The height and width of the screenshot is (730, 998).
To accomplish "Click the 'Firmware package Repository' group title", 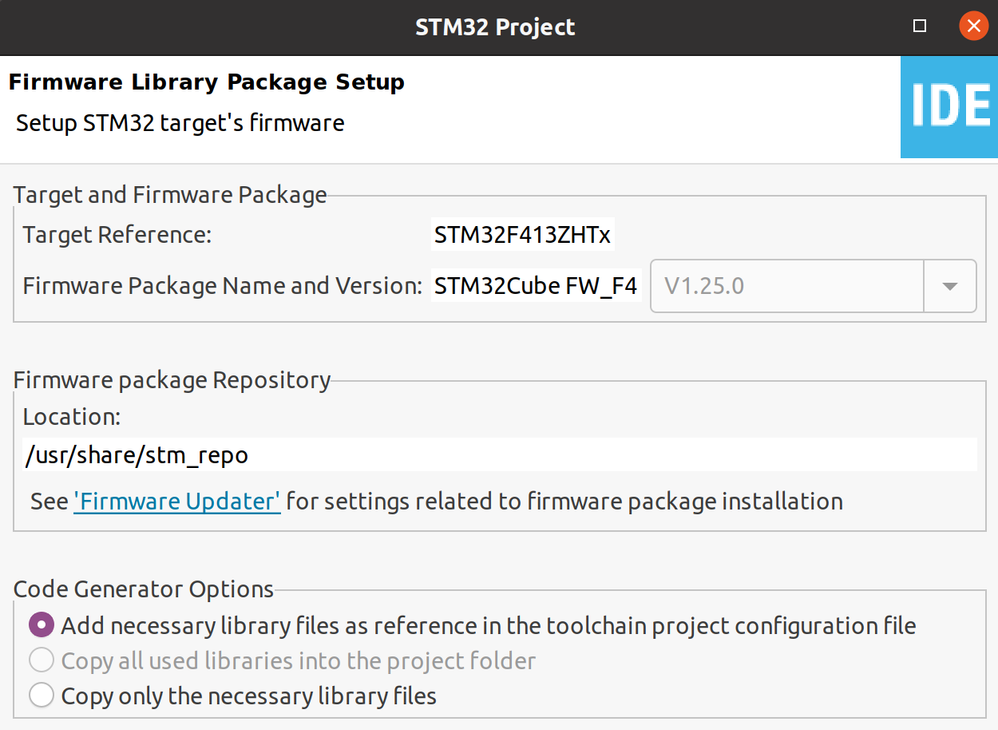I will click(171, 380).
